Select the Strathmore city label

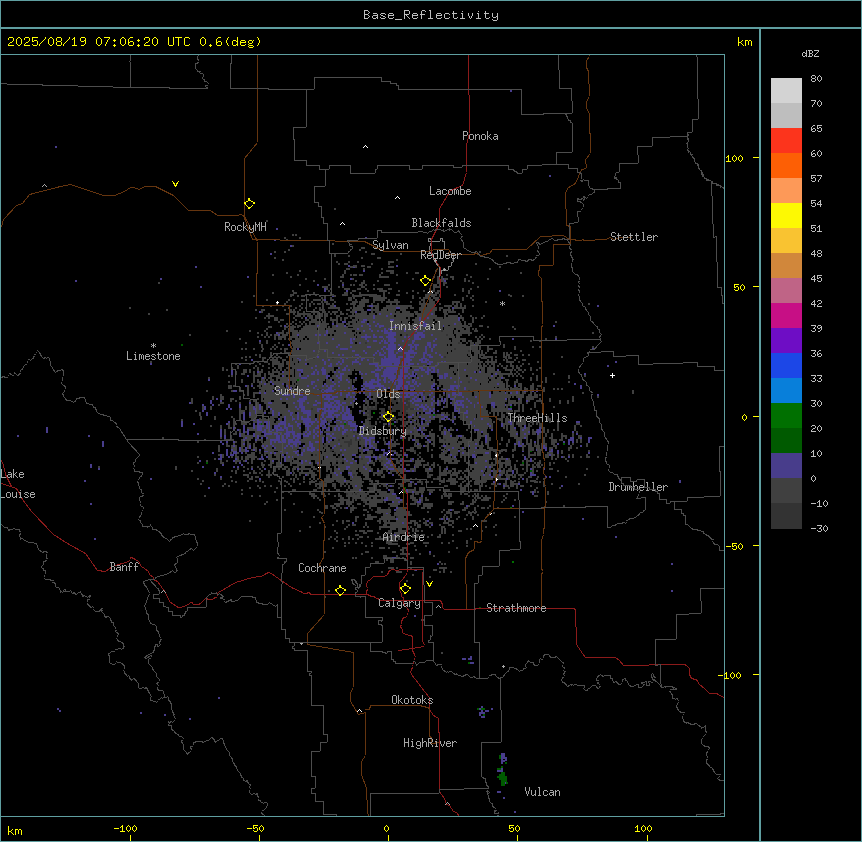tap(516, 608)
